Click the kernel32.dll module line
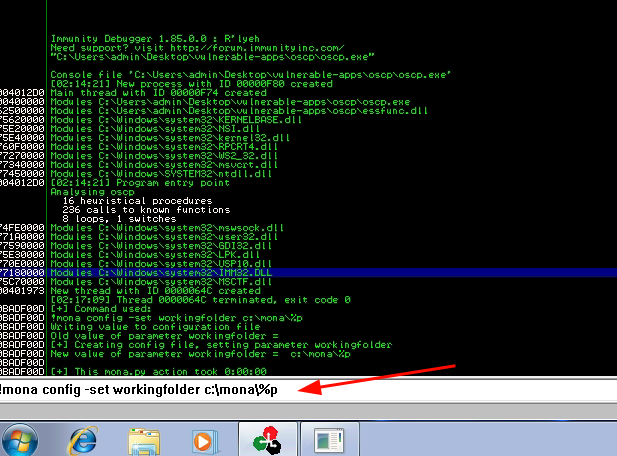 pyautogui.click(x=170, y=138)
